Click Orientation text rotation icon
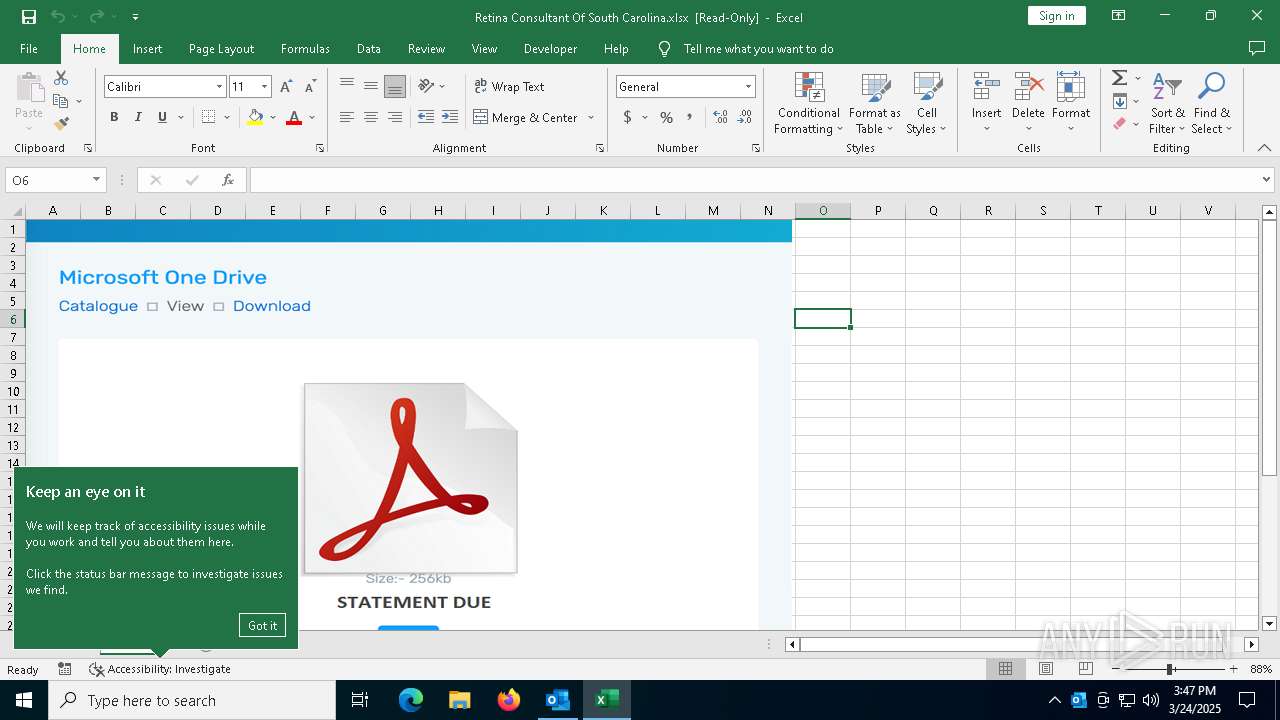Image resolution: width=1280 pixels, height=720 pixels. (x=427, y=86)
